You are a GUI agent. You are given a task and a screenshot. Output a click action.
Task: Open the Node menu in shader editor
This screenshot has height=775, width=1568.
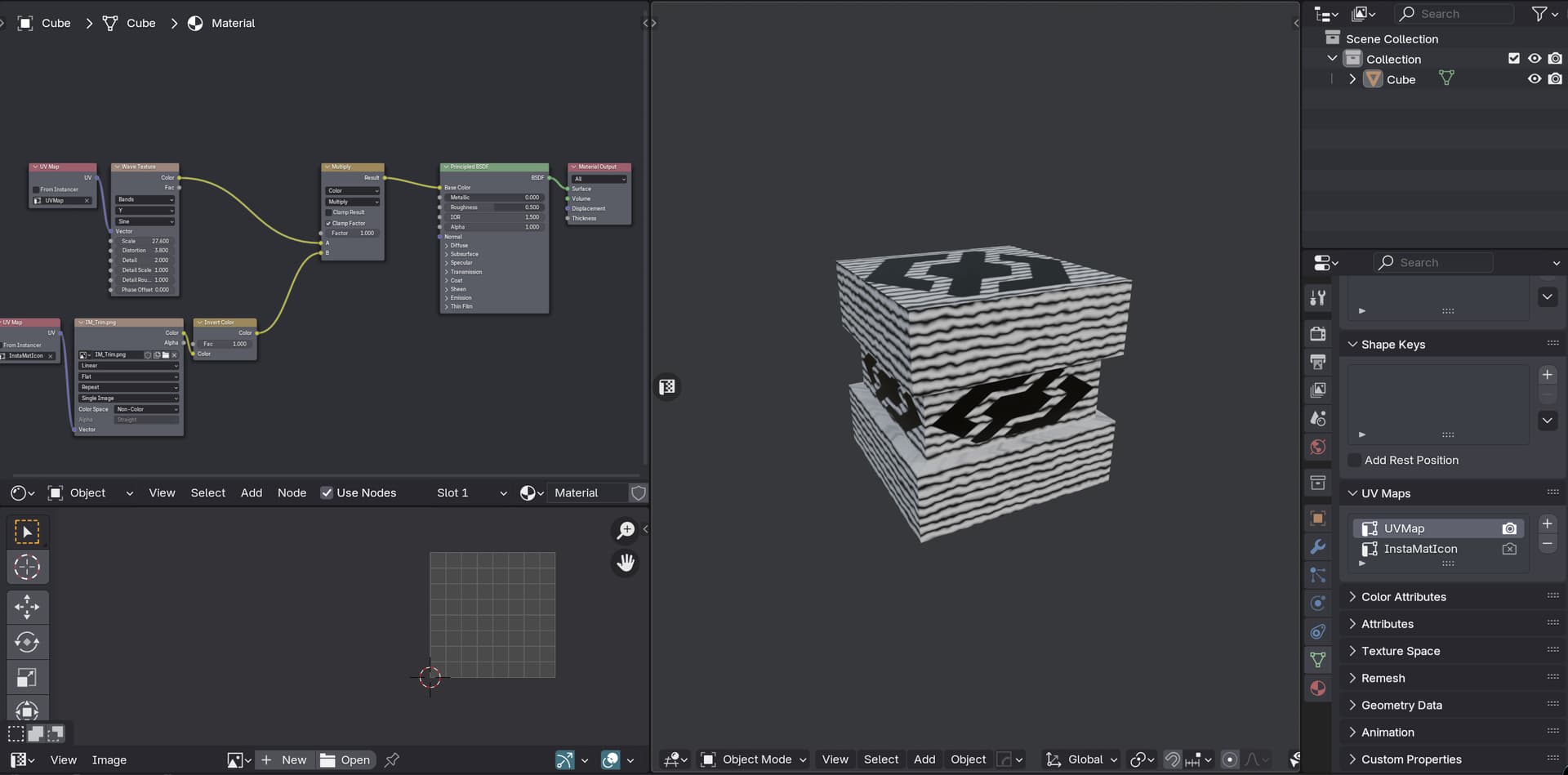pos(292,492)
